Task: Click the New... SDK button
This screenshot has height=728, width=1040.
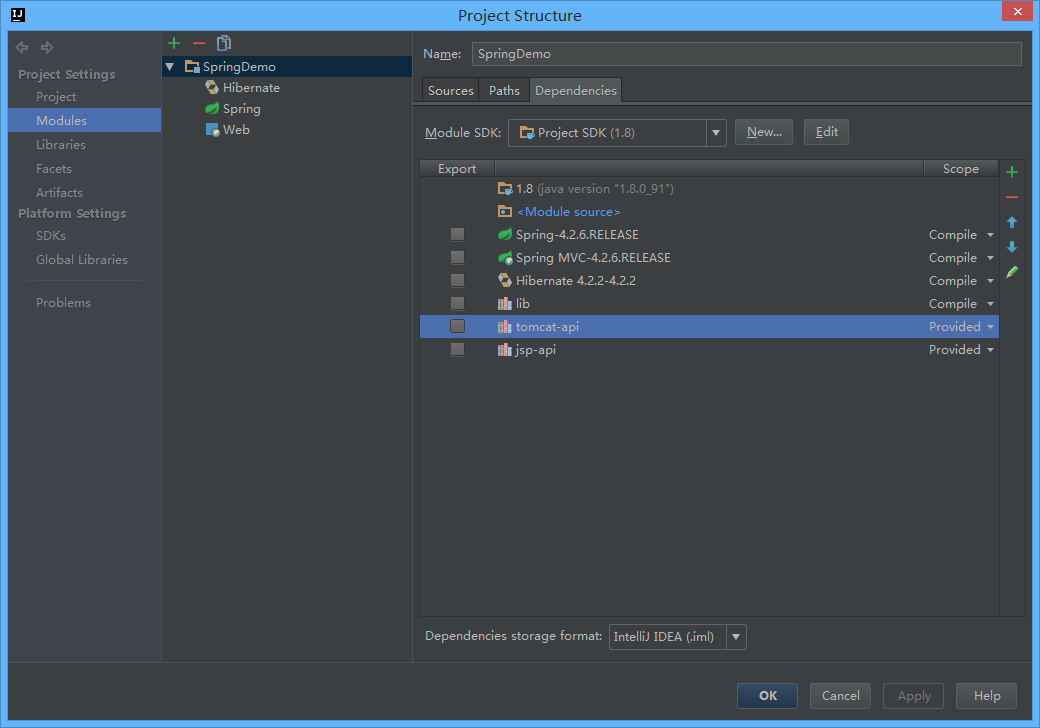Action: [764, 132]
